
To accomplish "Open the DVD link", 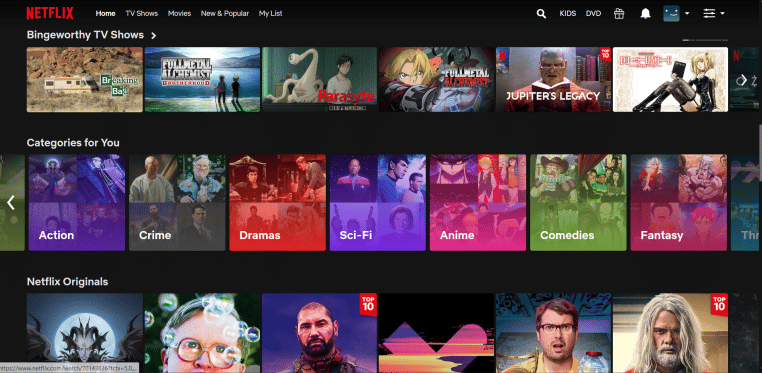I will tap(593, 14).
